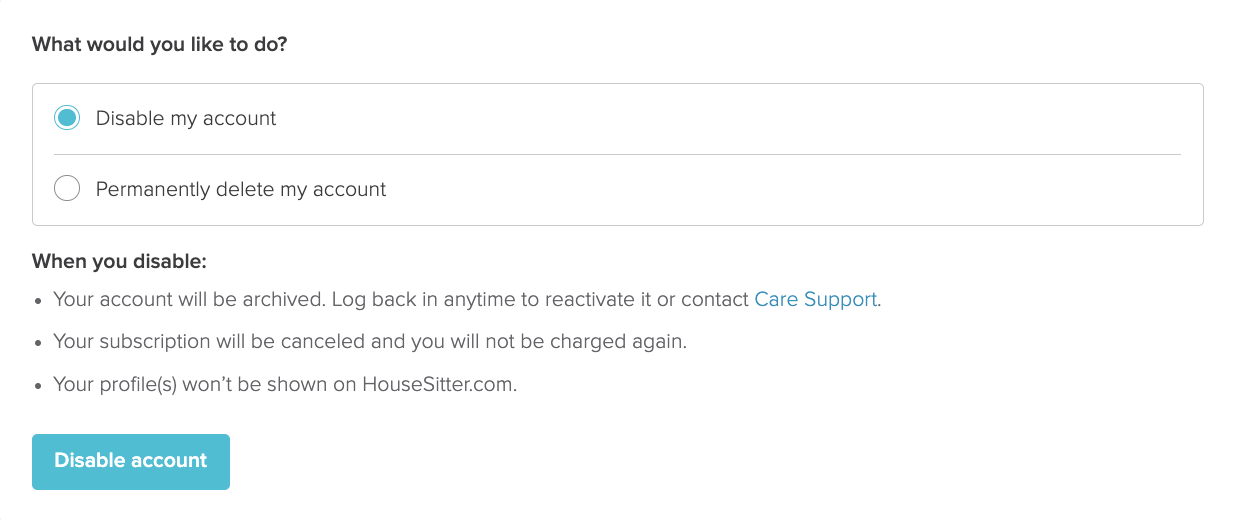Click the HouseSitter.com text in last bullet

[x=438, y=384]
